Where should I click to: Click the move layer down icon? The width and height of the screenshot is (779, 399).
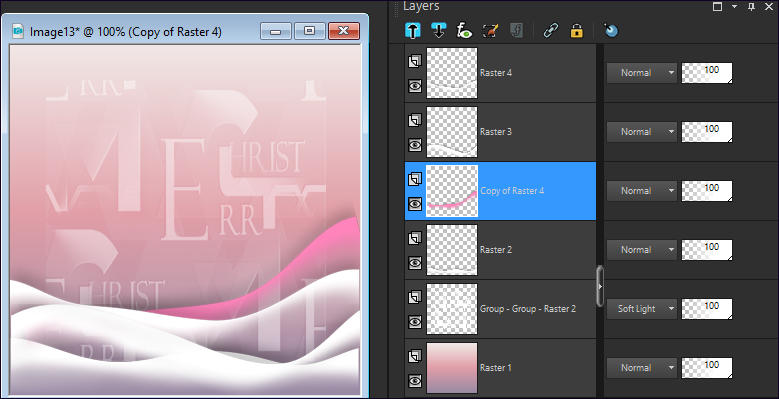click(x=439, y=30)
